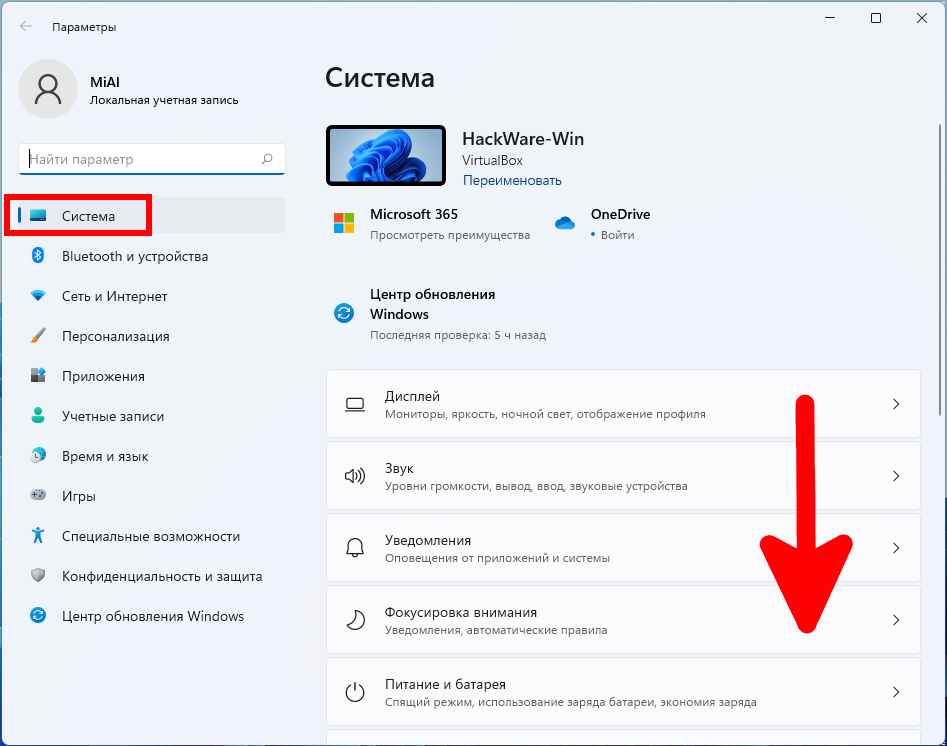This screenshot has height=746, width=947.
Task: Open Bluetooth и устройства section
Action: click(134, 256)
